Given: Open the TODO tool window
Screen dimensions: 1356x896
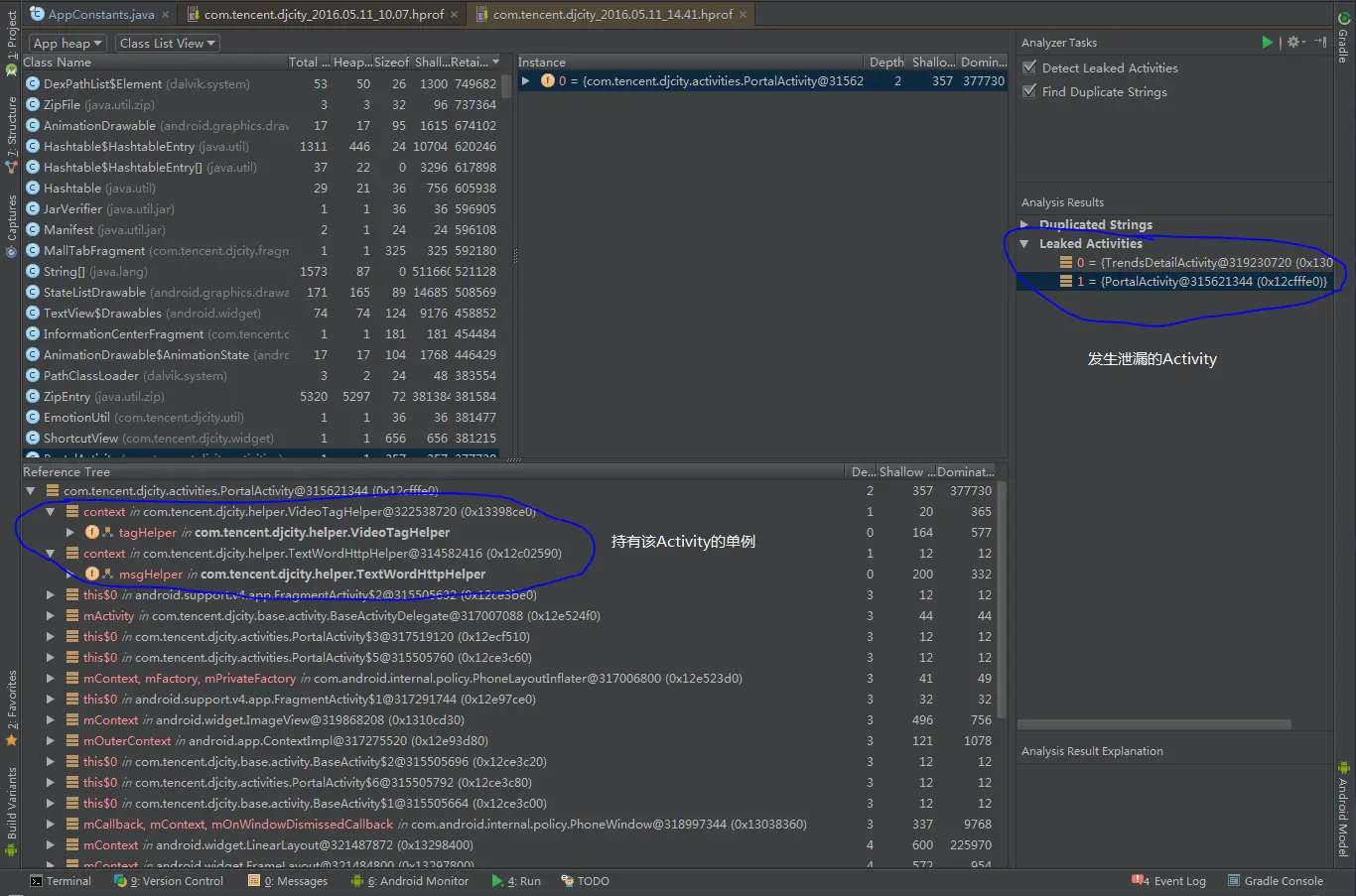Looking at the screenshot, I should tap(586, 881).
